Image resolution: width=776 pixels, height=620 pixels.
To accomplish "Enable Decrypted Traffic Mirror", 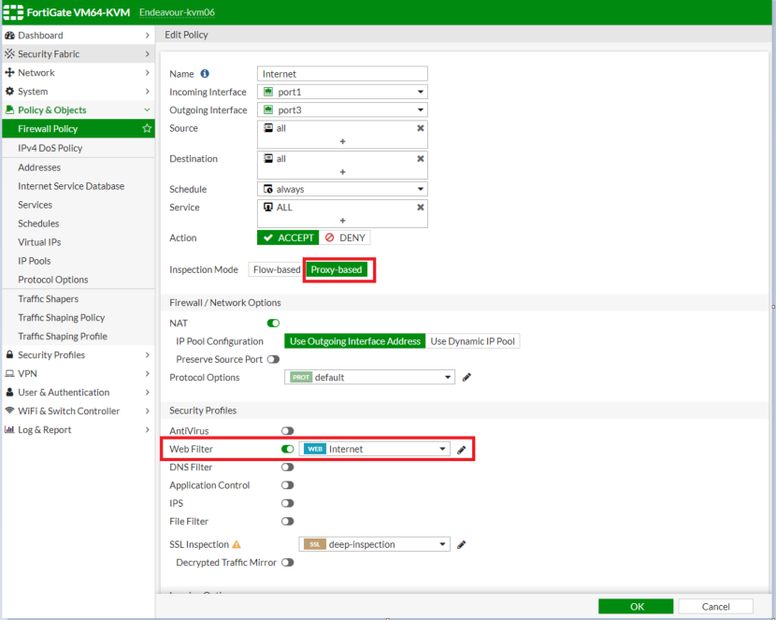I will click(288, 563).
